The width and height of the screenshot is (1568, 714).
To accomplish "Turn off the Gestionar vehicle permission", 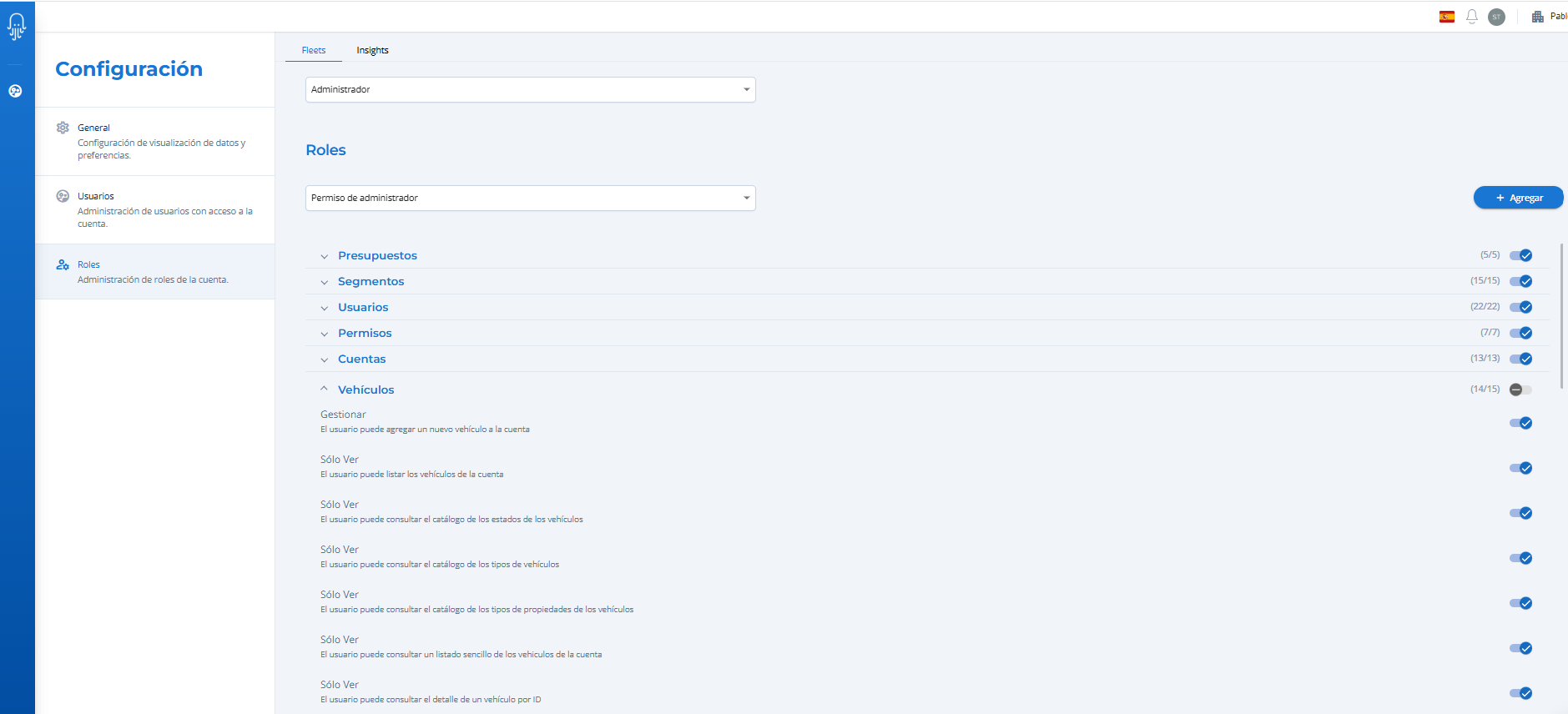I will [x=1520, y=423].
